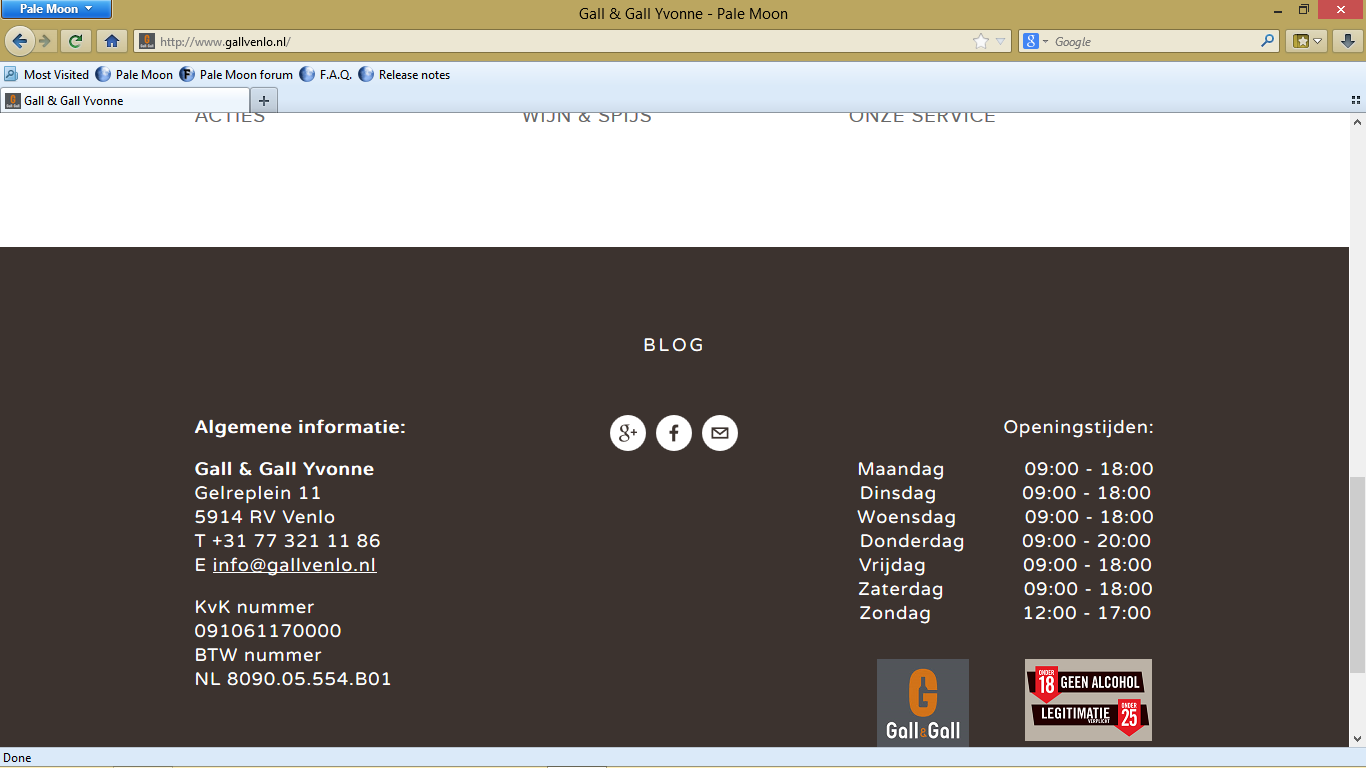Click the scrollbar up arrow
Screen dimensions: 1366x768
[x=1357, y=121]
